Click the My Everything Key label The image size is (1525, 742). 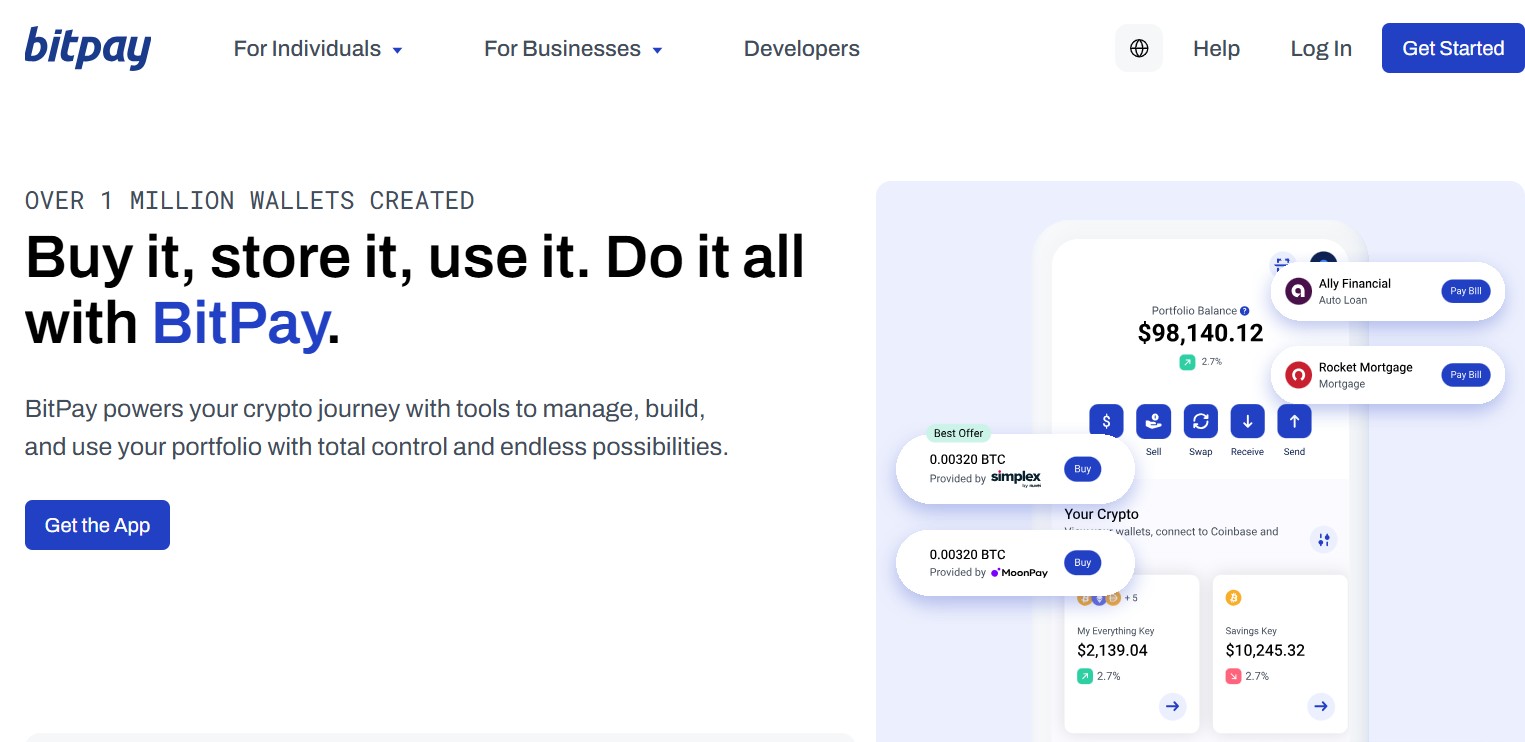1116,631
